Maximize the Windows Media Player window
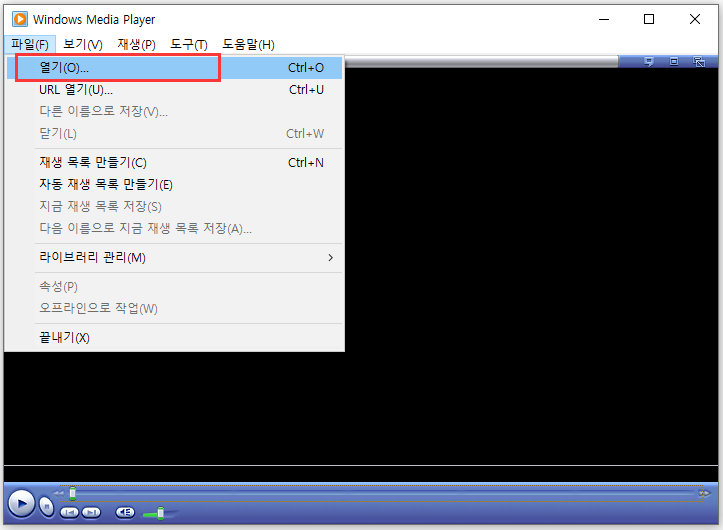Viewport: 723px width, 530px height. [x=649, y=19]
